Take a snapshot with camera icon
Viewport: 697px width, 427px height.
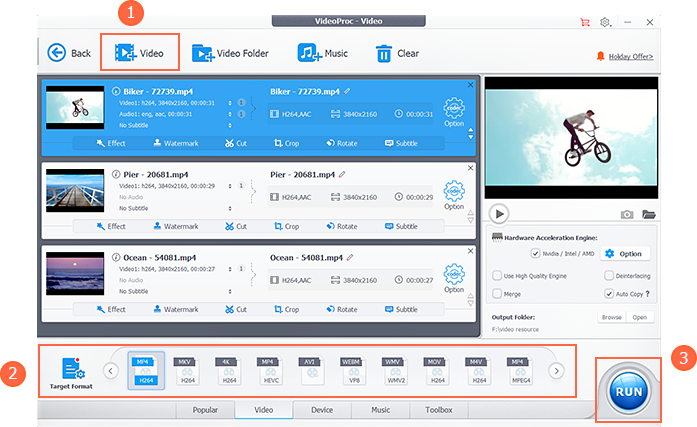point(627,215)
